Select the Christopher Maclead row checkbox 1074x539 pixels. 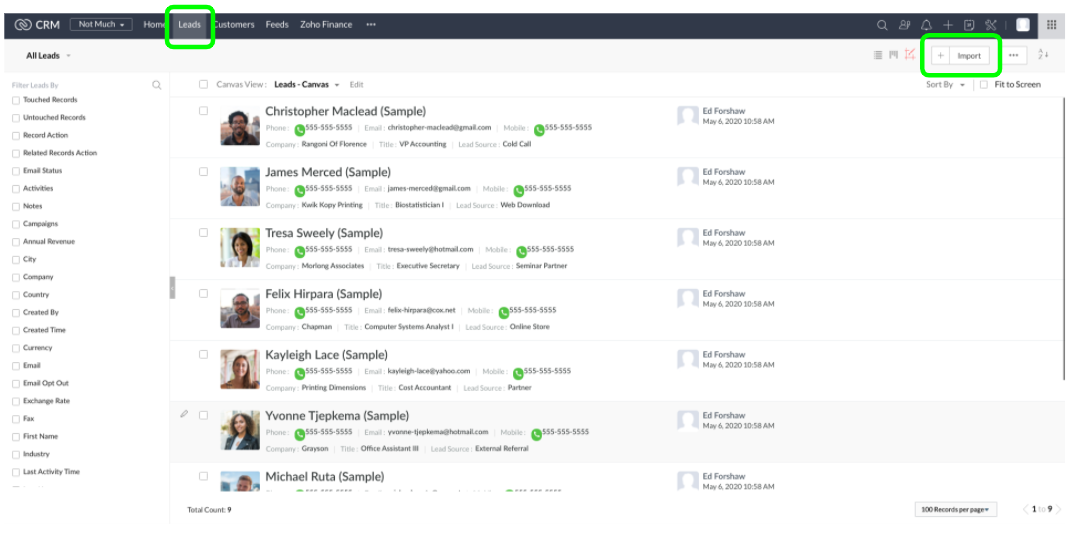click(203, 110)
